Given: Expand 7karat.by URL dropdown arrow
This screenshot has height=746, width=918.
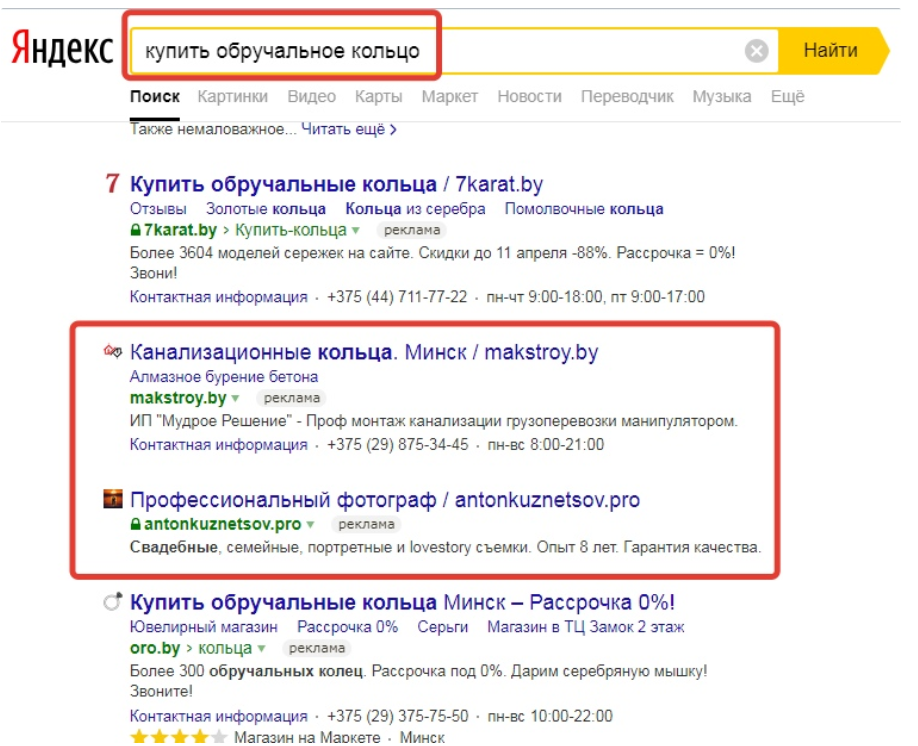Looking at the screenshot, I should point(355,231).
